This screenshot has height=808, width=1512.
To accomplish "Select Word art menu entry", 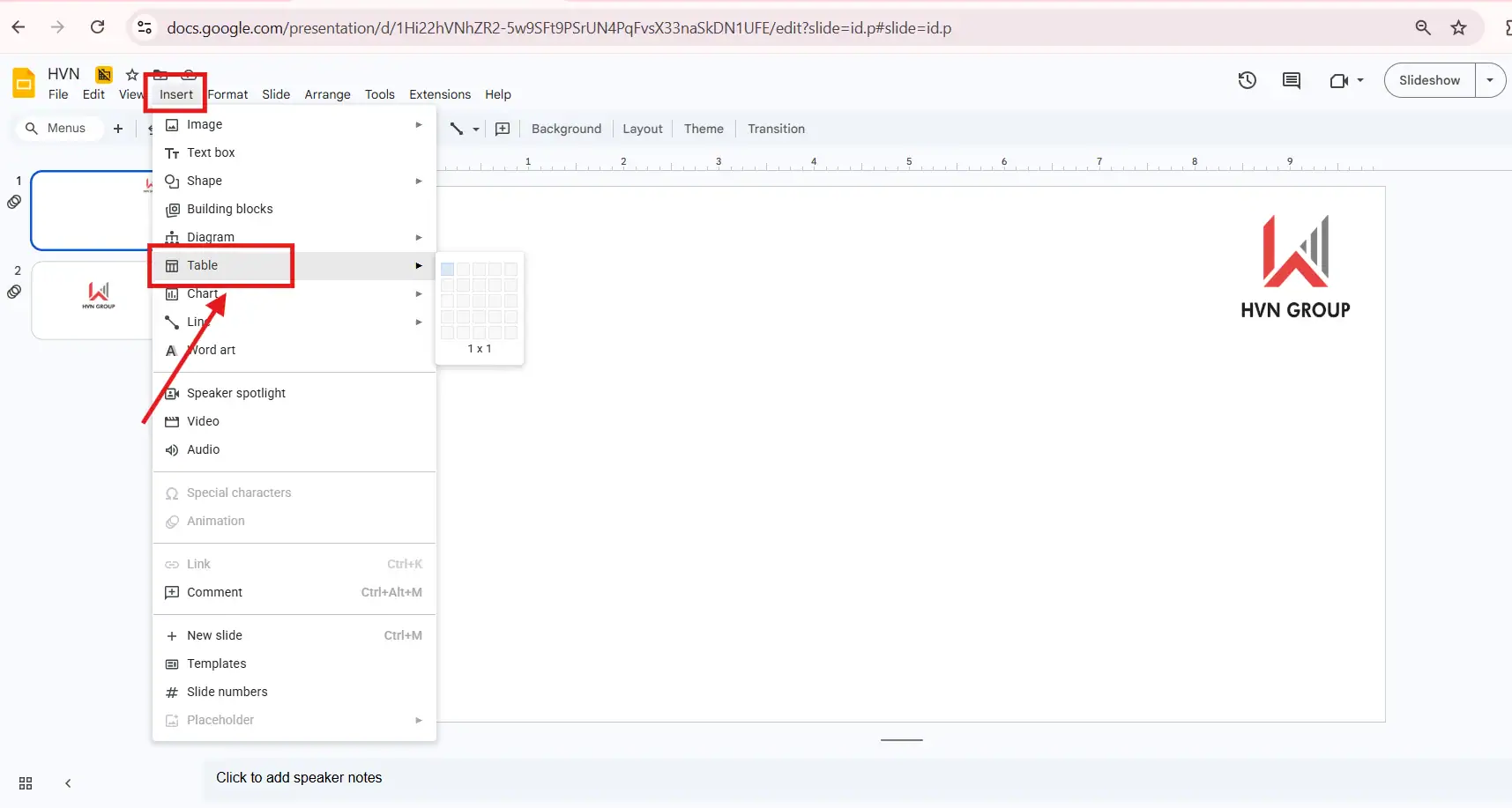I will coord(212,350).
